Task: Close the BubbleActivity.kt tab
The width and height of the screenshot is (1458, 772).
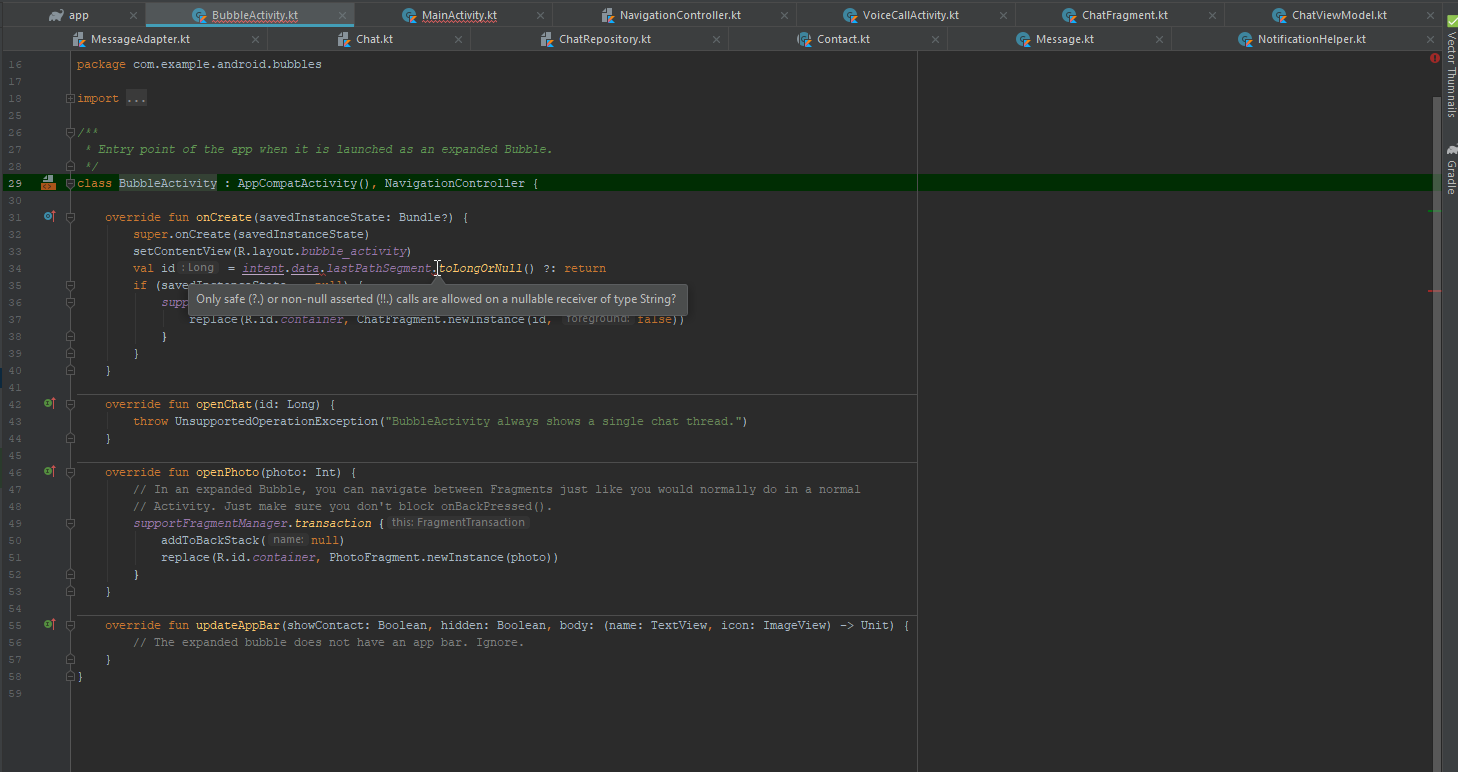Action: click(342, 16)
